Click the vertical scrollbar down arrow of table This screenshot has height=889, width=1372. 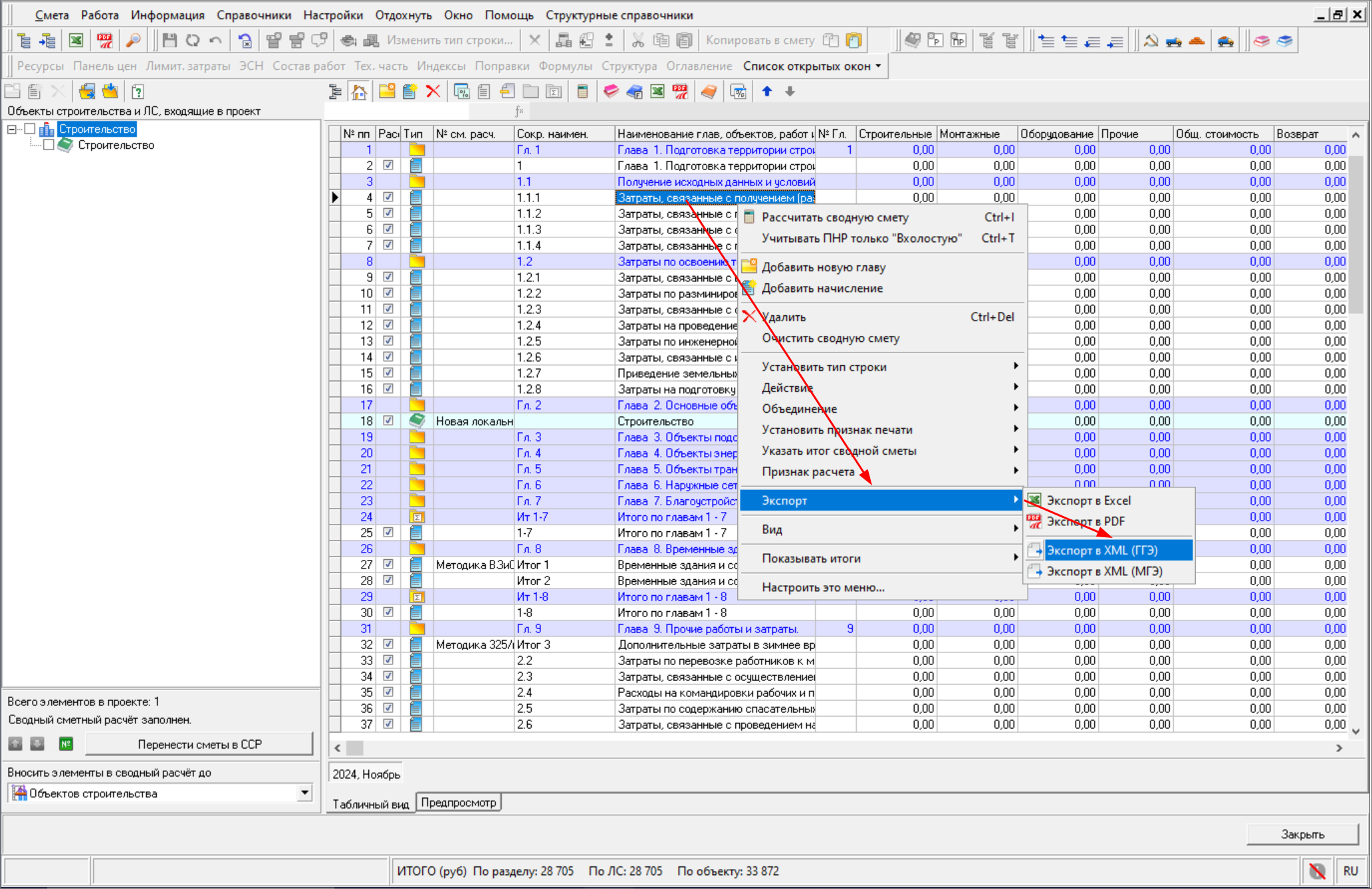(x=1356, y=731)
